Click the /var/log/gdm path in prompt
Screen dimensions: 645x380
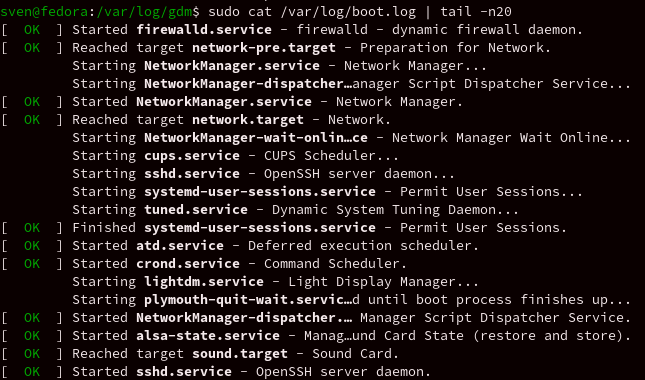point(144,12)
